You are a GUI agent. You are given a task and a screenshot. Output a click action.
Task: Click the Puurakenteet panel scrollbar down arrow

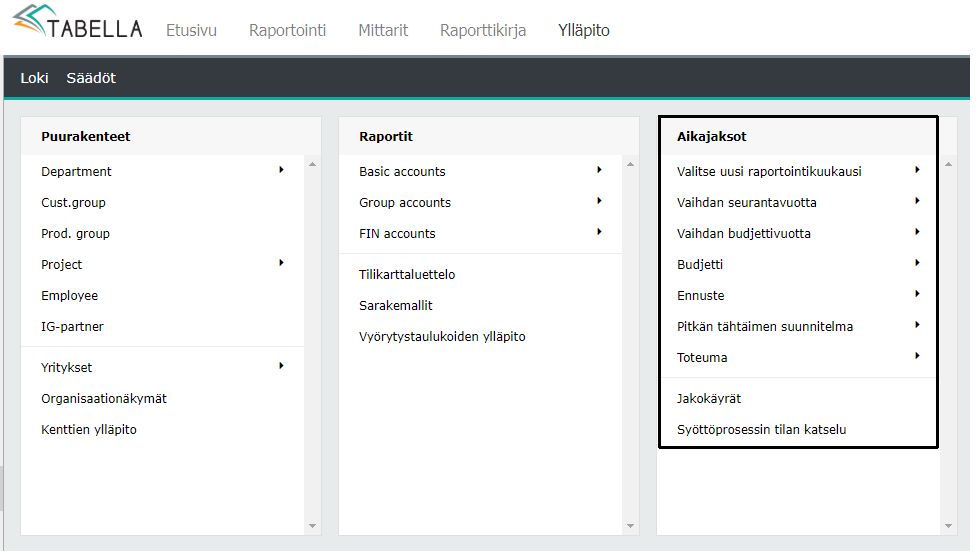(312, 526)
